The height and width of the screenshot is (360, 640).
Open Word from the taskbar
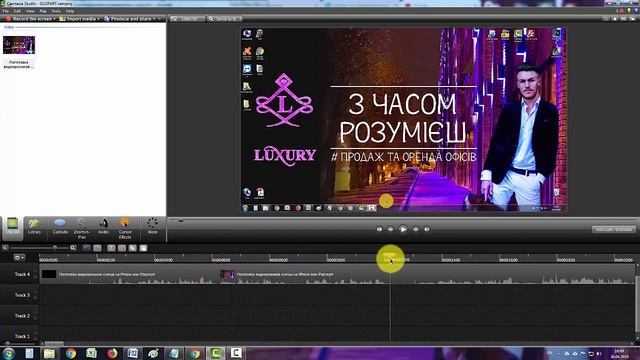[x=133, y=353]
